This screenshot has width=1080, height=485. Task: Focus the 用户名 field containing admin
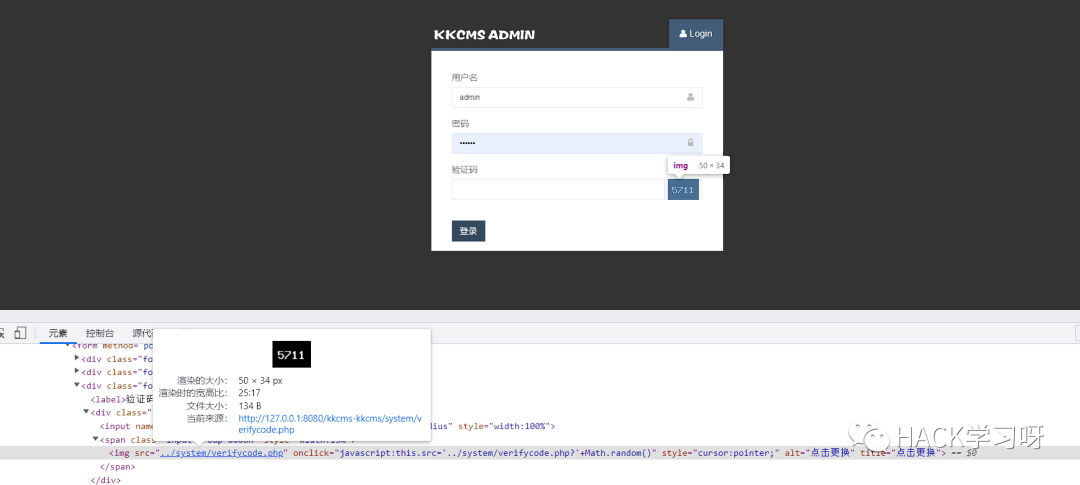577,97
